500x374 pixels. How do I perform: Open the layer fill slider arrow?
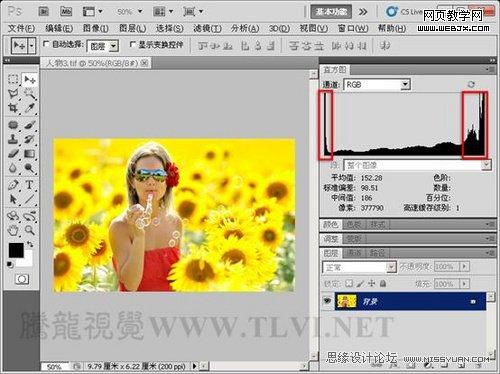464,284
